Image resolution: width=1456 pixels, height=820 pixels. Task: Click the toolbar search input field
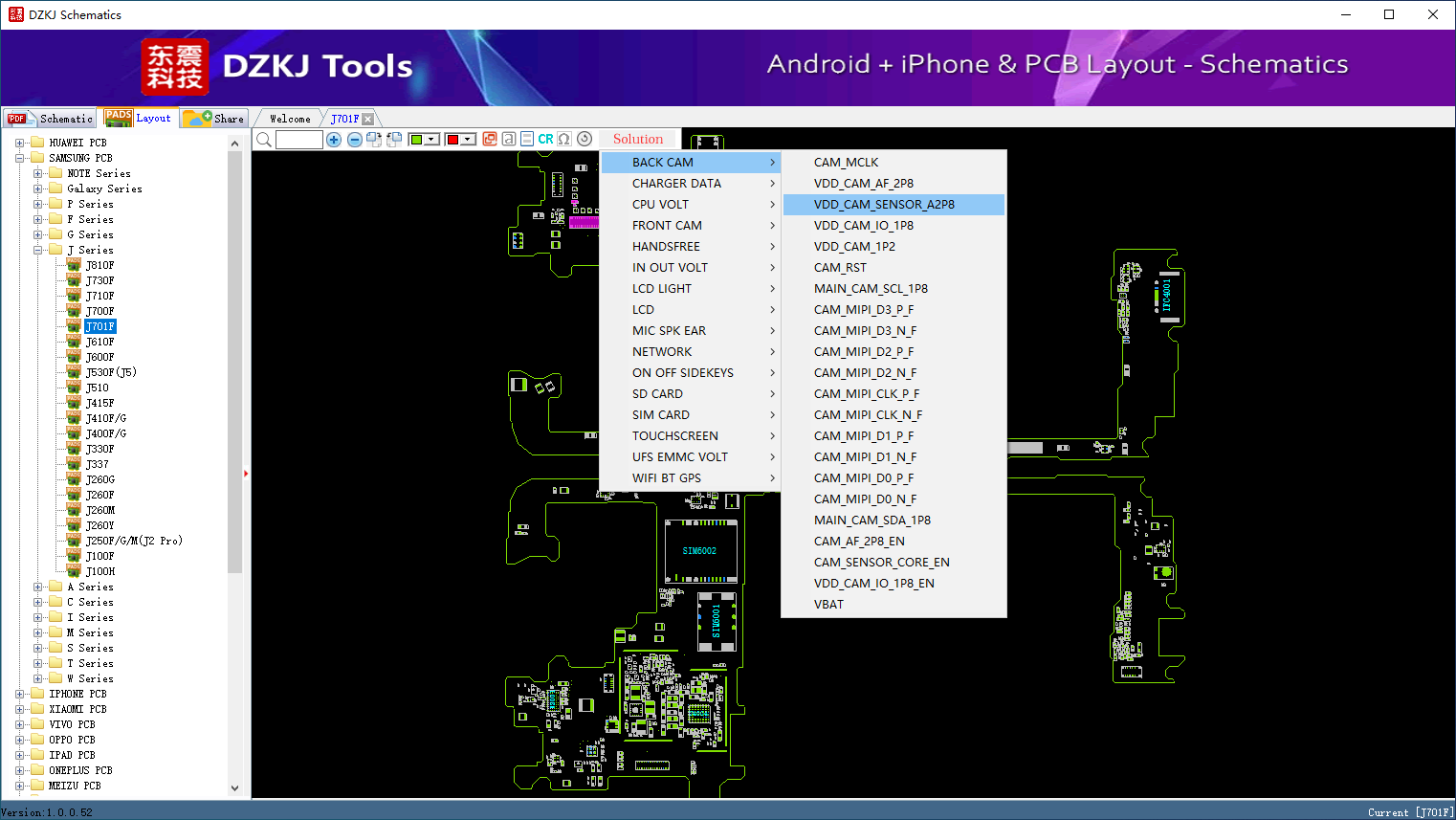[299, 140]
